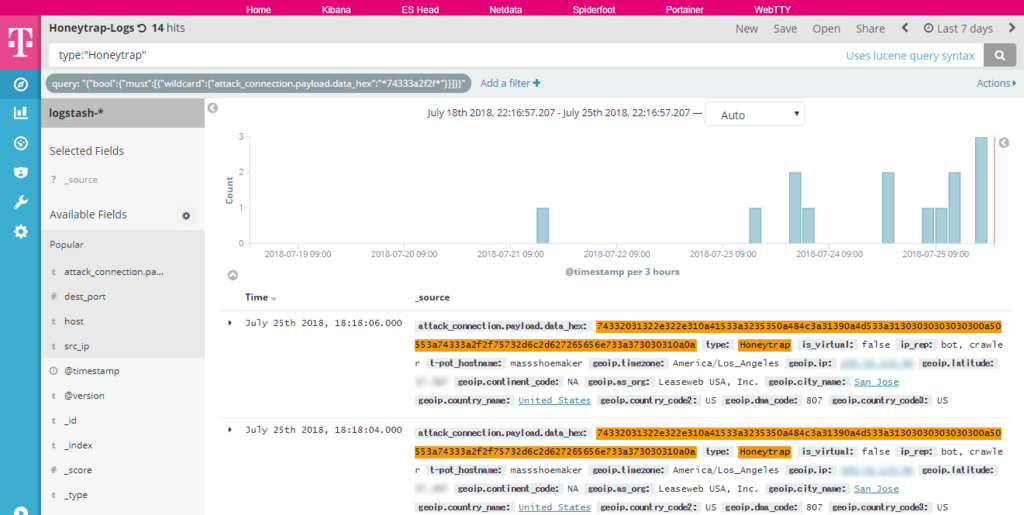
Task: Click New in the top menu
Action: coord(746,28)
